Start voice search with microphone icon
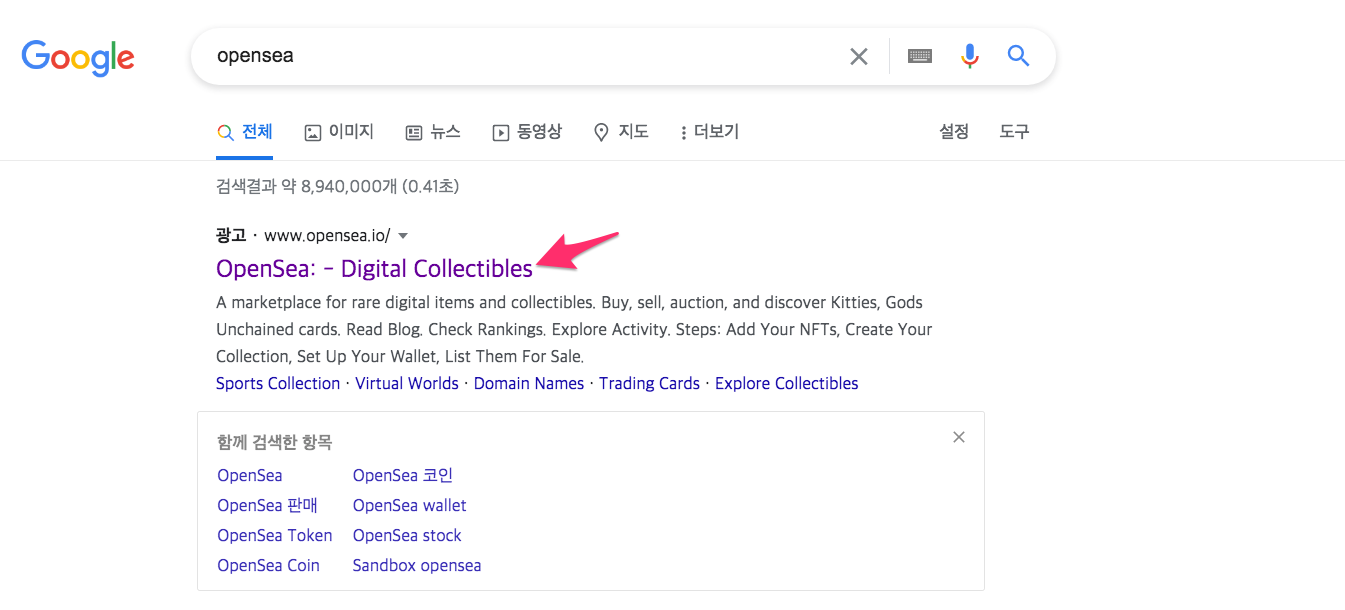The width and height of the screenshot is (1345, 610). [x=969, y=56]
